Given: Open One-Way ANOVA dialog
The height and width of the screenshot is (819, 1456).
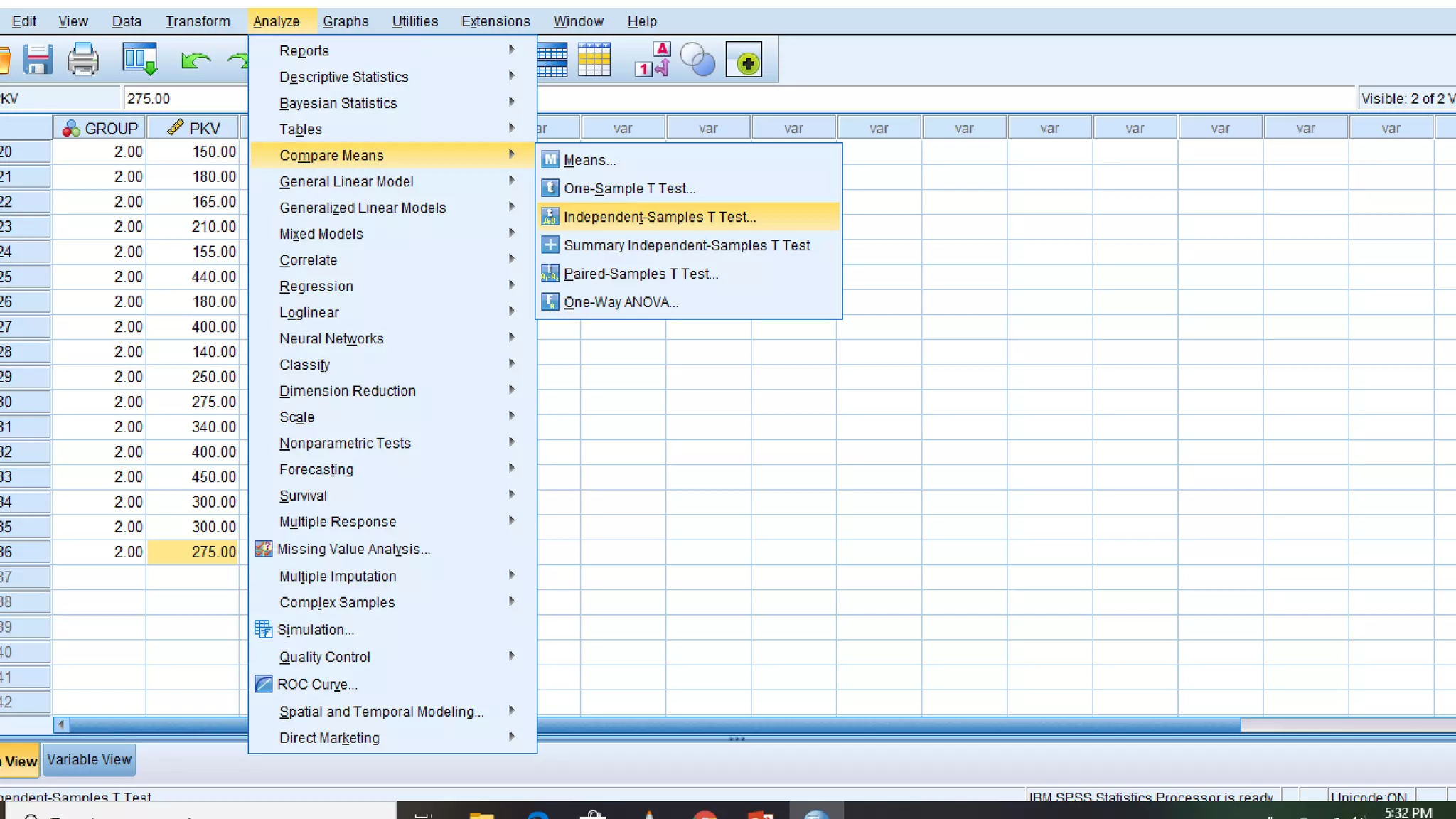Looking at the screenshot, I should click(x=621, y=302).
